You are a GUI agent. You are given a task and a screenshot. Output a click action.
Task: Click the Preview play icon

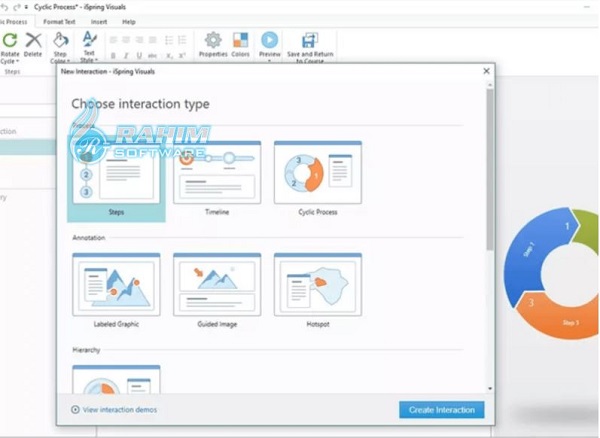click(x=269, y=40)
